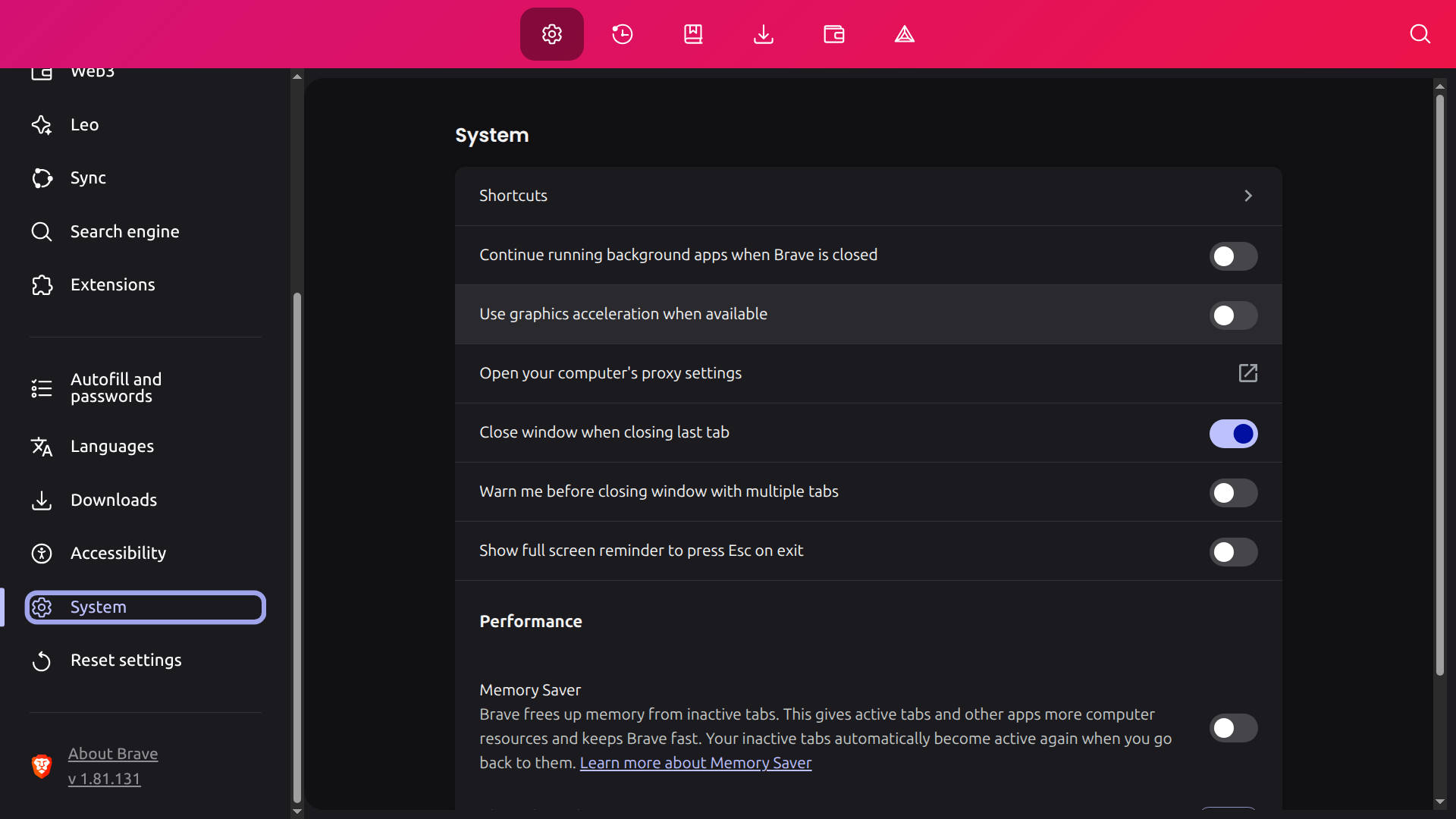Click the proxy settings external link icon
The image size is (1456, 819).
(x=1247, y=372)
